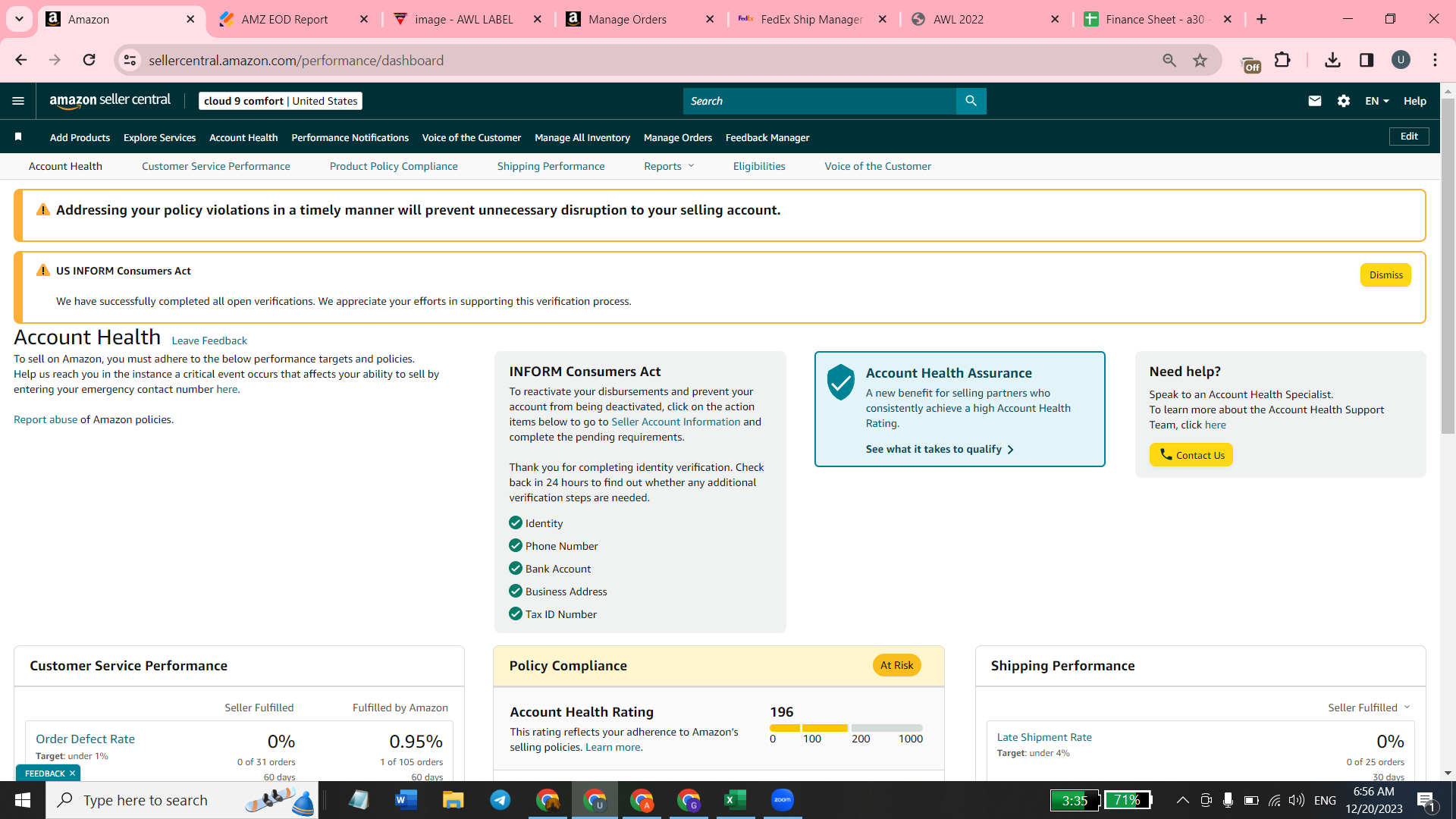Expand the EN language dropdown

[x=1377, y=101]
